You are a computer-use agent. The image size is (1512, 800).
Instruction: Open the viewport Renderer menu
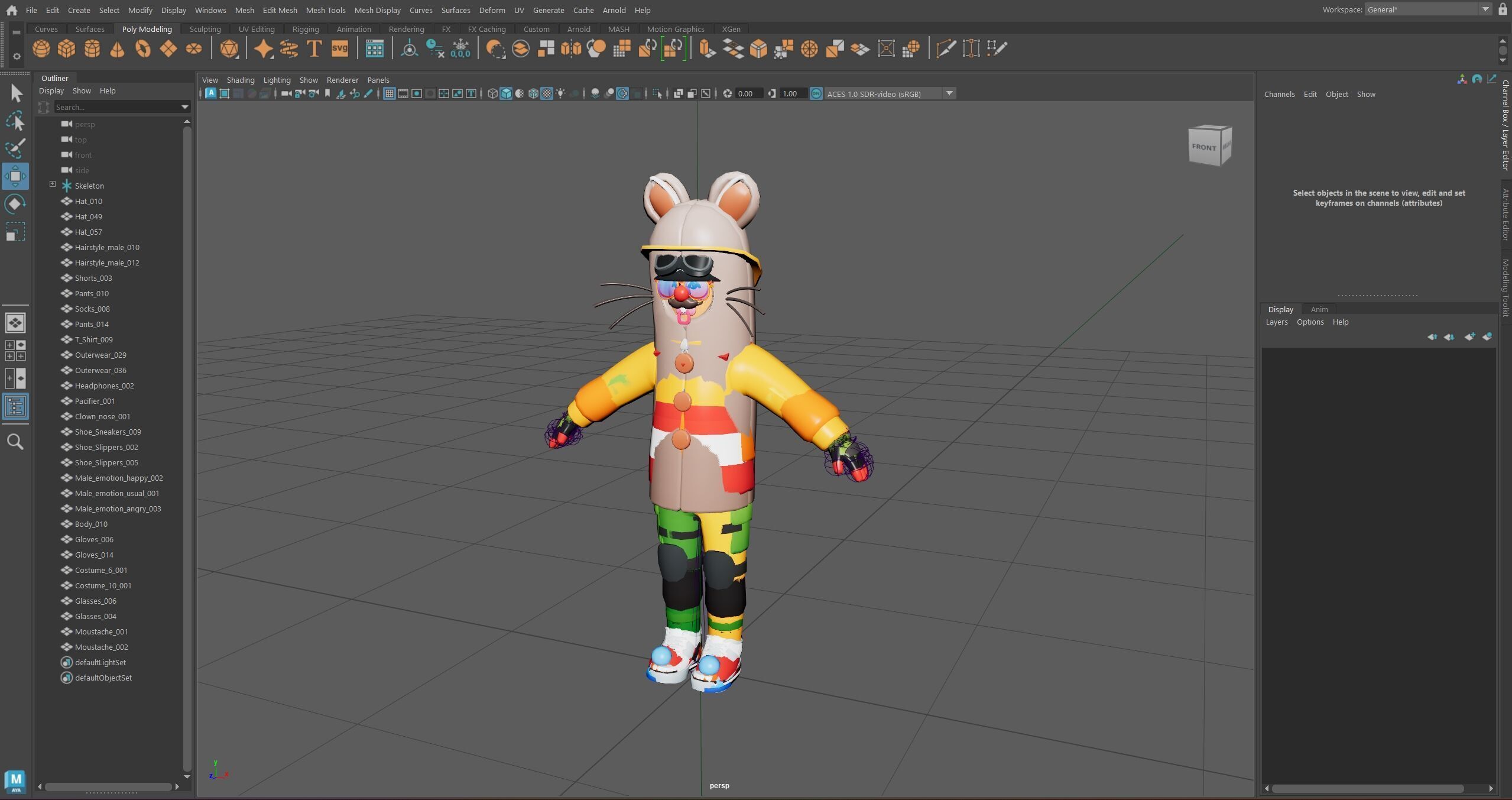342,80
